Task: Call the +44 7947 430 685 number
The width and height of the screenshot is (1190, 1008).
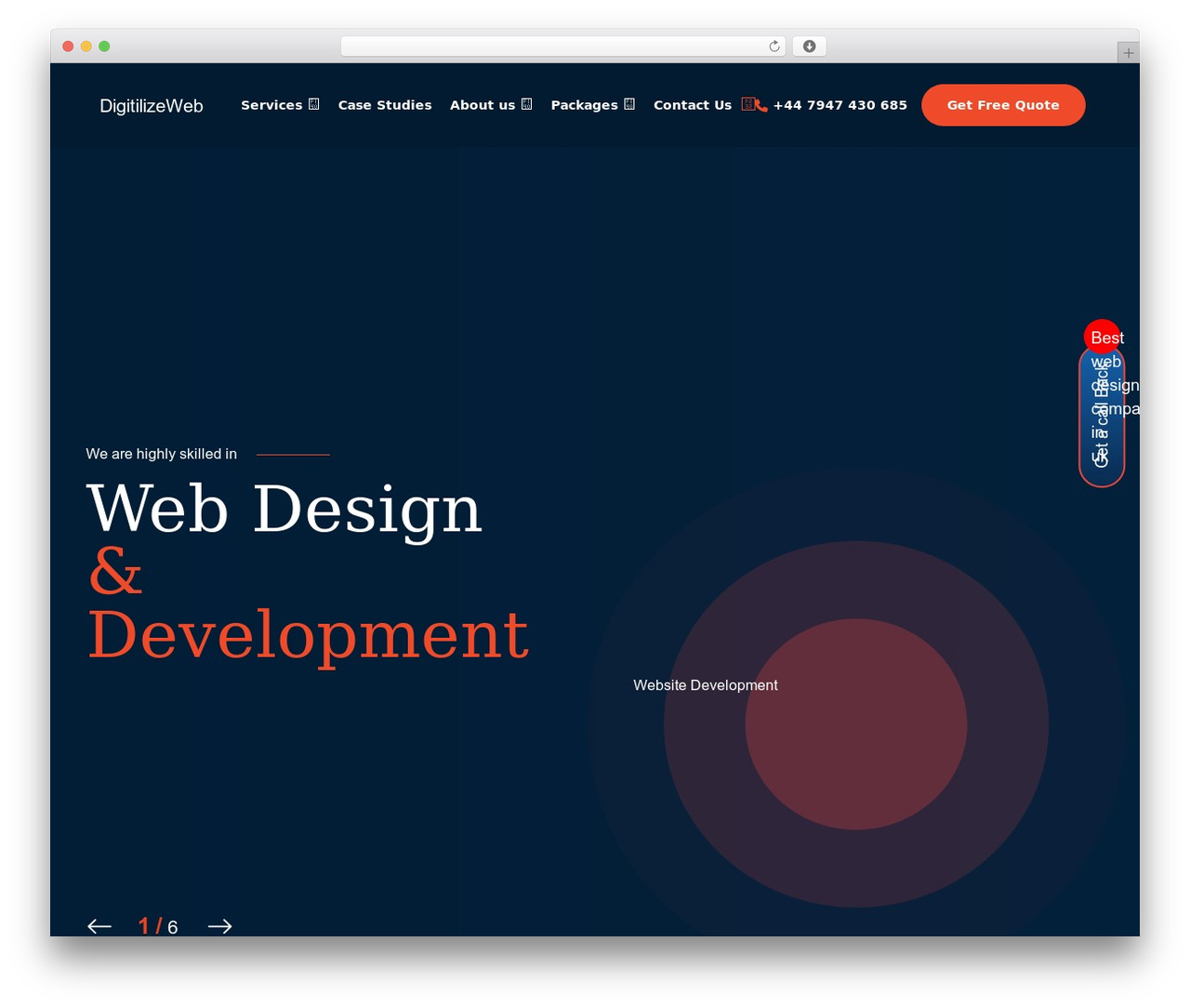Action: click(840, 105)
